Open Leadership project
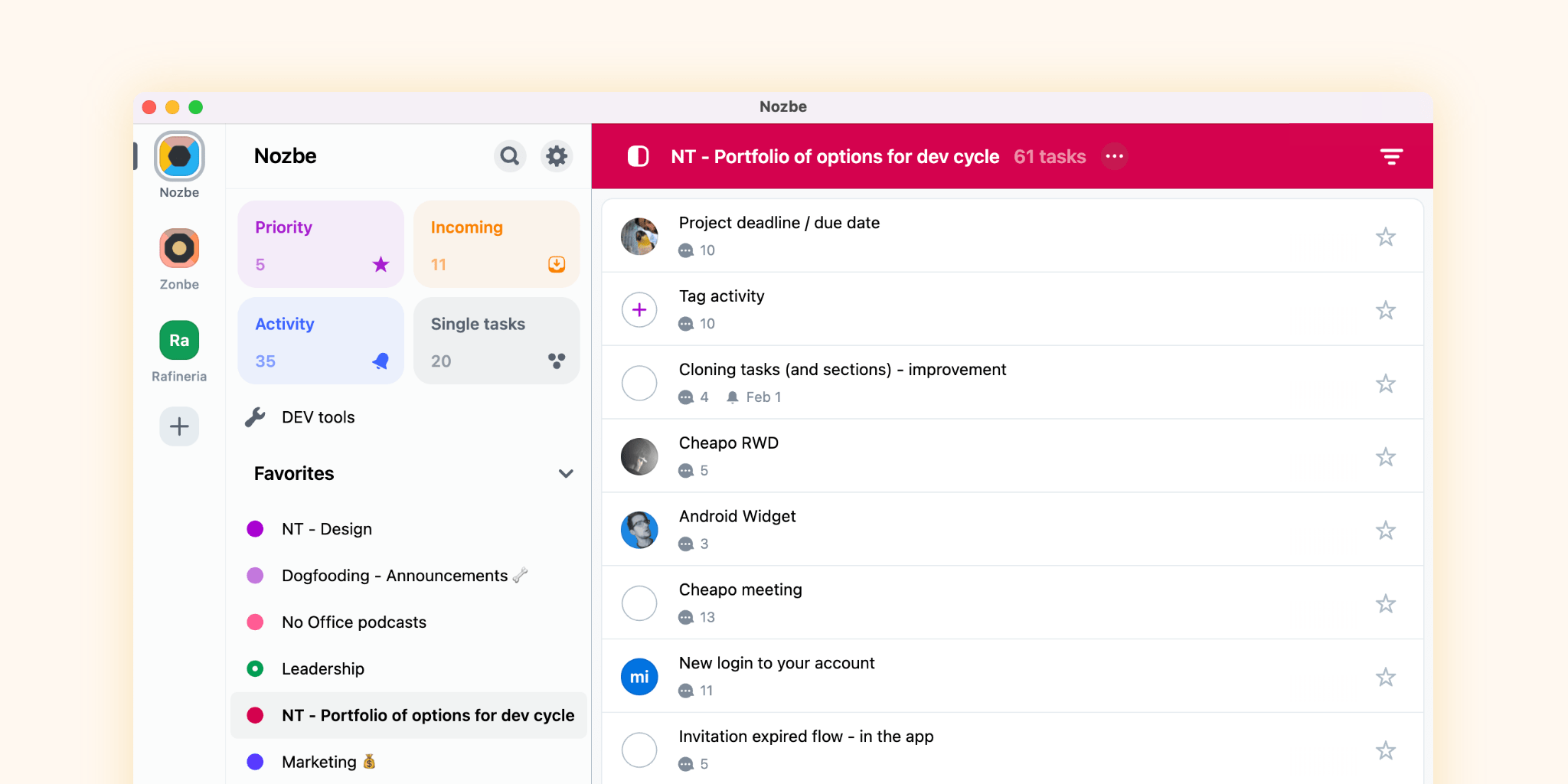Viewport: 1568px width, 784px height. [409, 669]
